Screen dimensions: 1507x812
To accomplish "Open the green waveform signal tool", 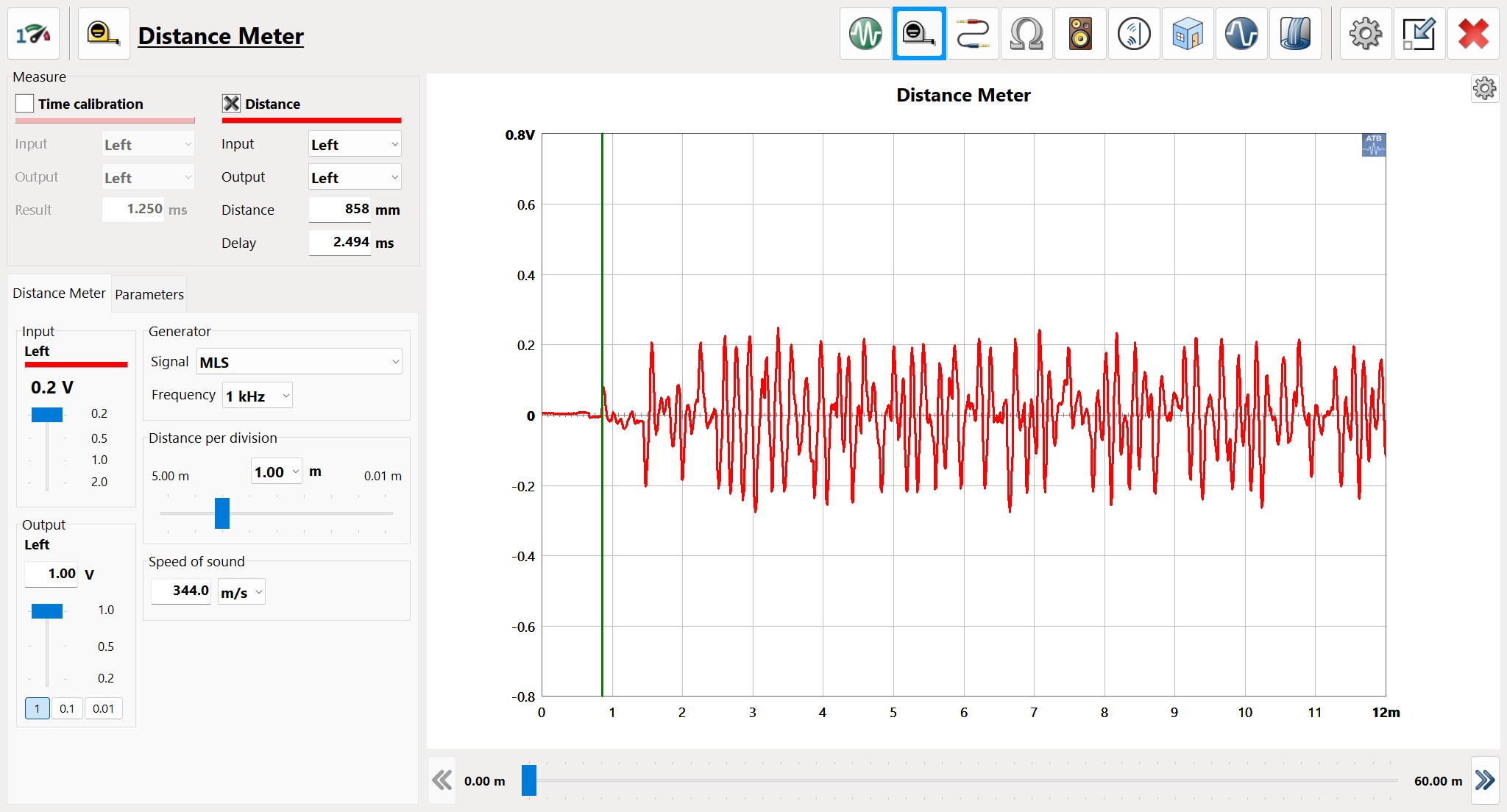I will (865, 34).
